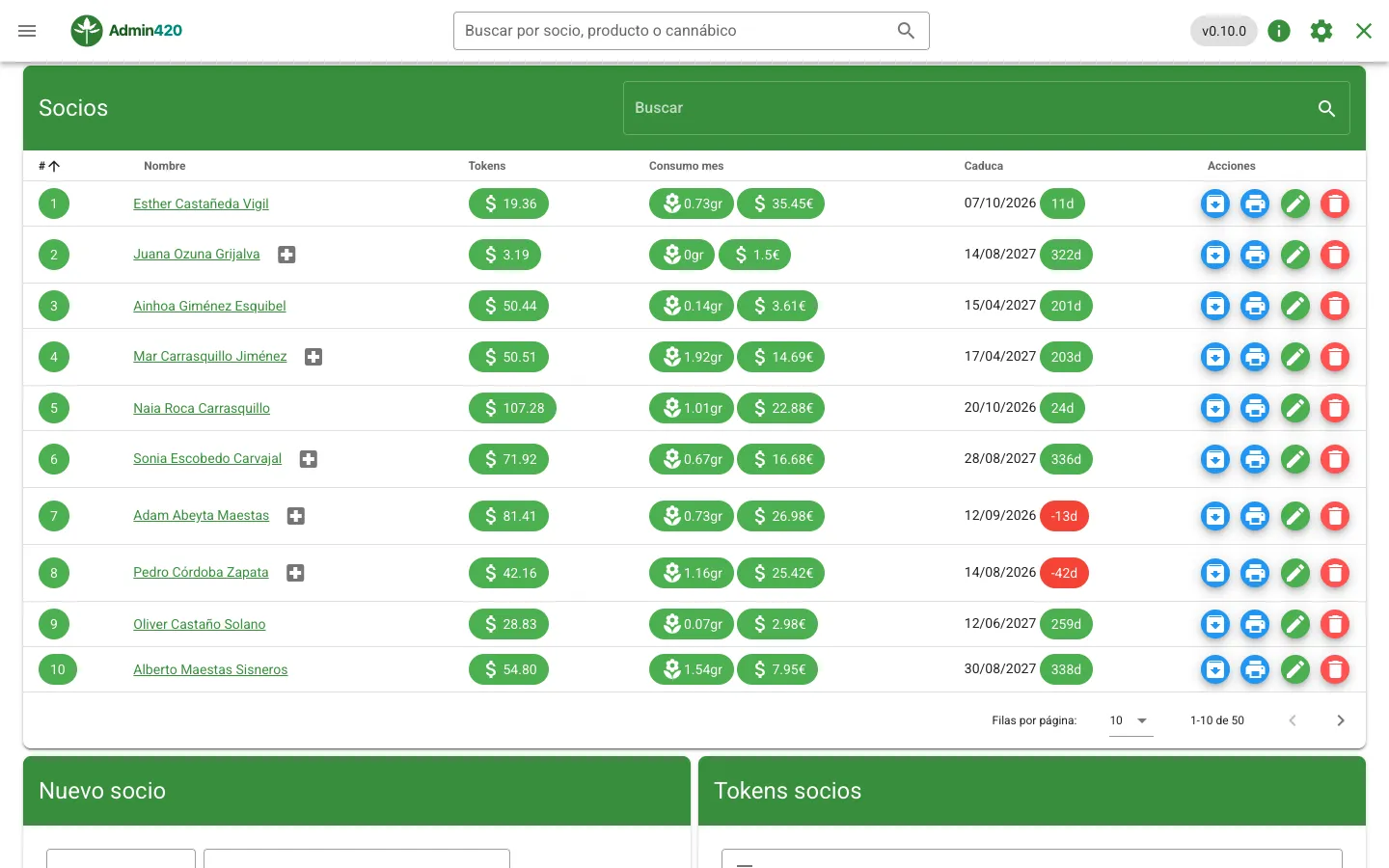Click the 19.36 tokens chip
The image size is (1389, 868).
[508, 203]
